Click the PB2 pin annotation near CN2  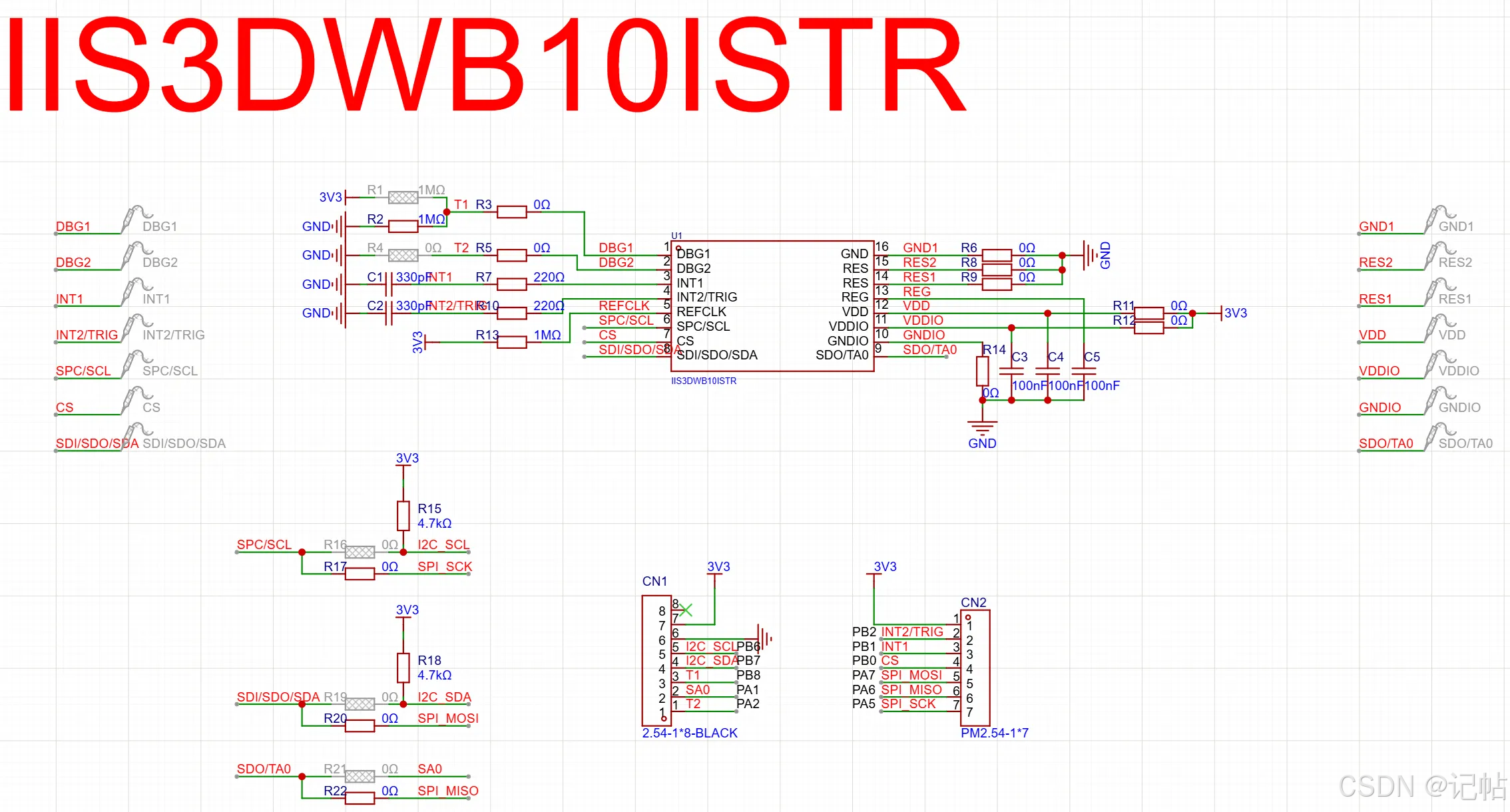(864, 632)
